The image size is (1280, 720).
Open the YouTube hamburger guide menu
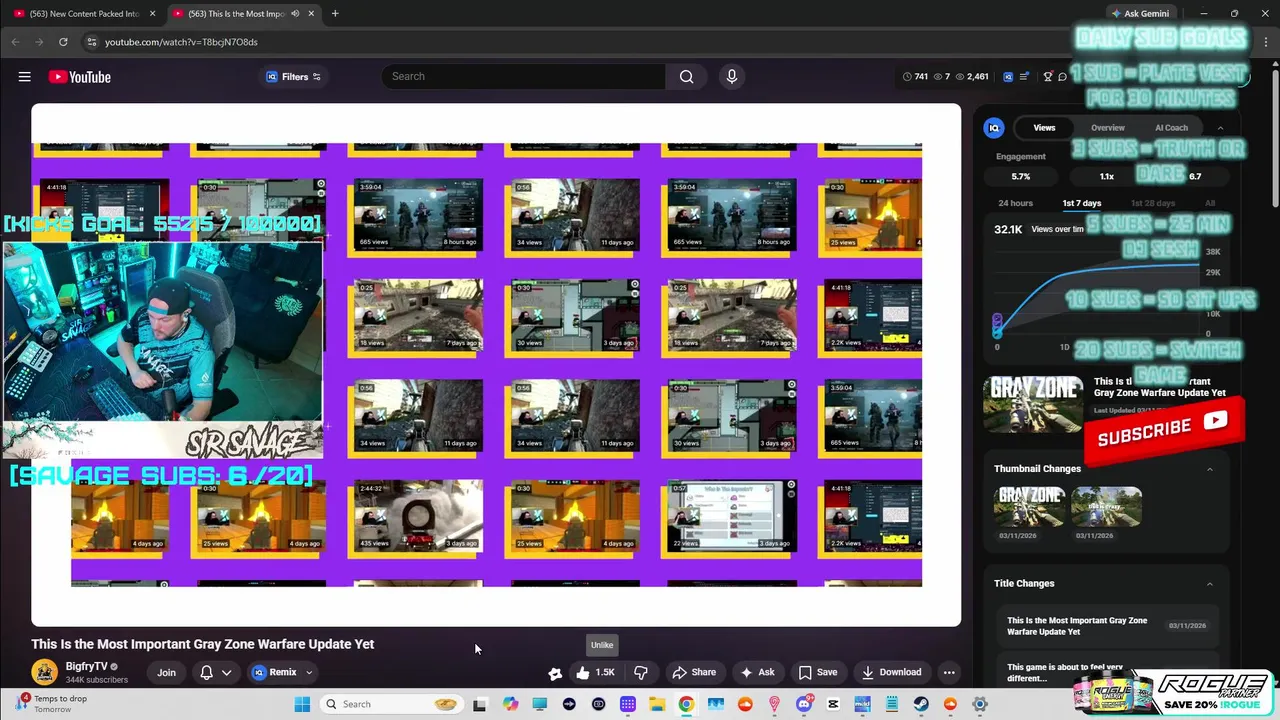pos(24,77)
